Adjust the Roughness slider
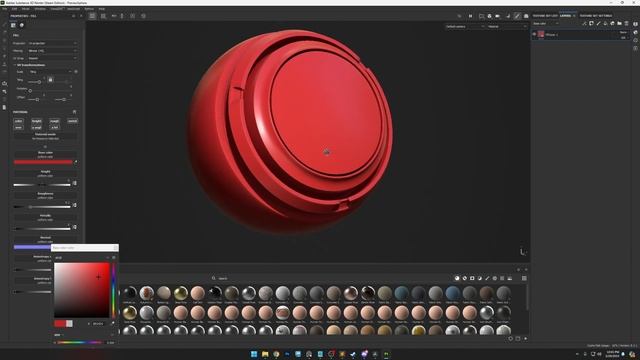Image resolution: width=640 pixels, height=360 pixels. 42,207
